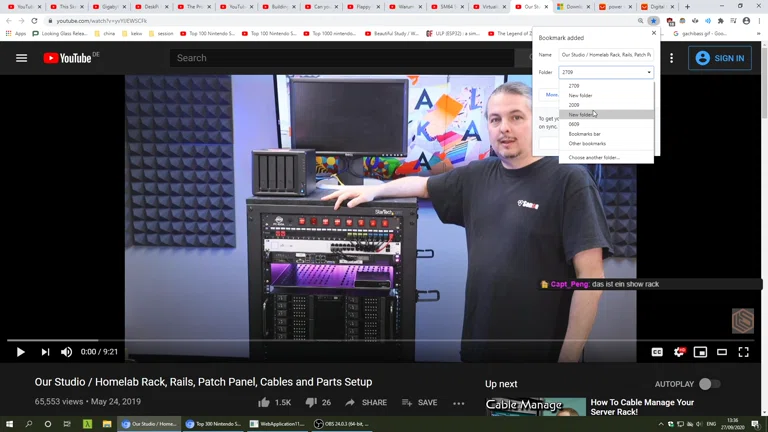Play the YouTube video
768x432 pixels.
coord(20,352)
